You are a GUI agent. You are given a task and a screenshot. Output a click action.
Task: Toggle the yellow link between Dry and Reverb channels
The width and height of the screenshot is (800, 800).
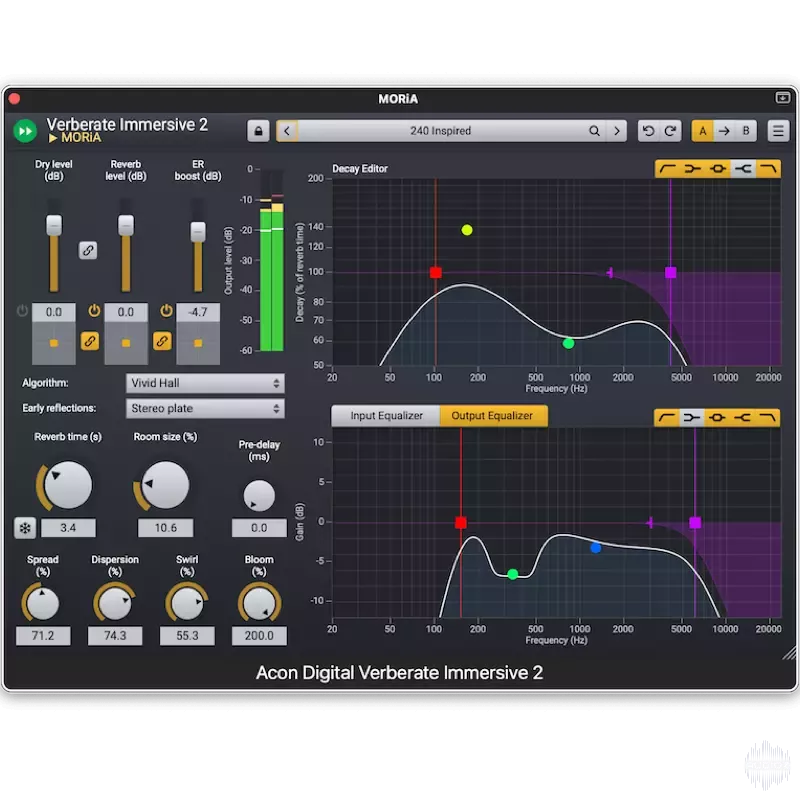click(x=90, y=341)
